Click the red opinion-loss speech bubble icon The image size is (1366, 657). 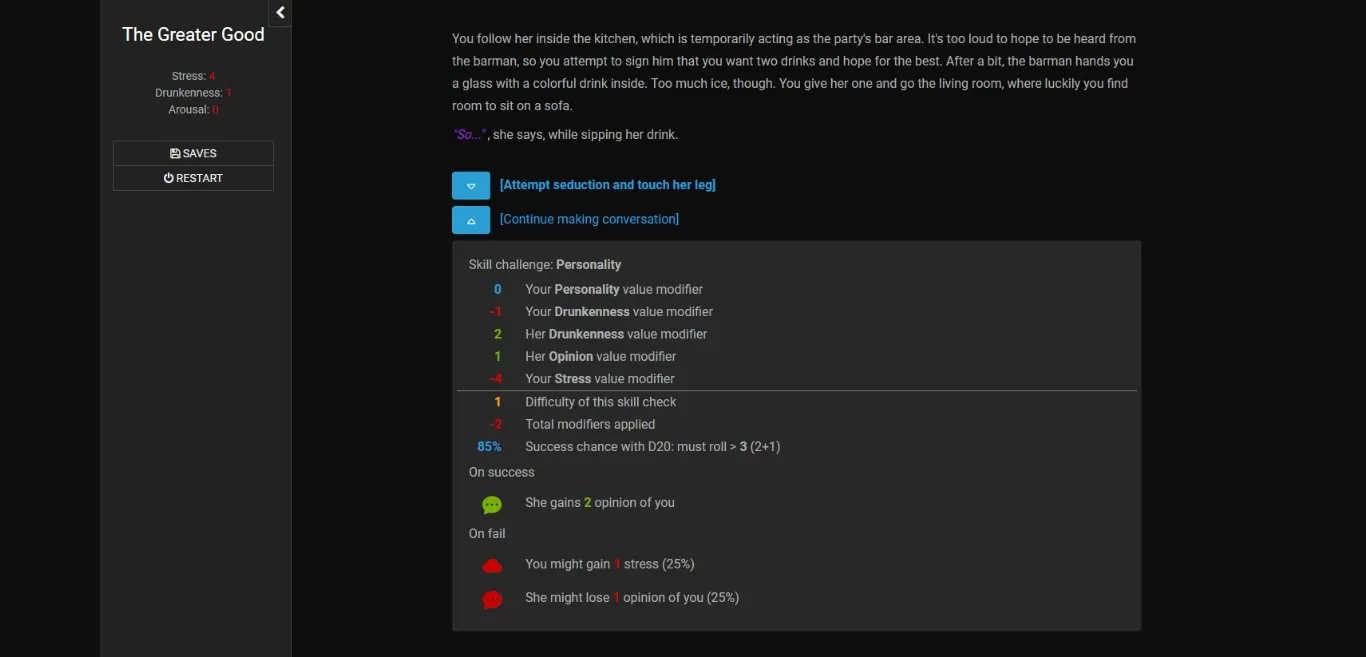pos(491,599)
